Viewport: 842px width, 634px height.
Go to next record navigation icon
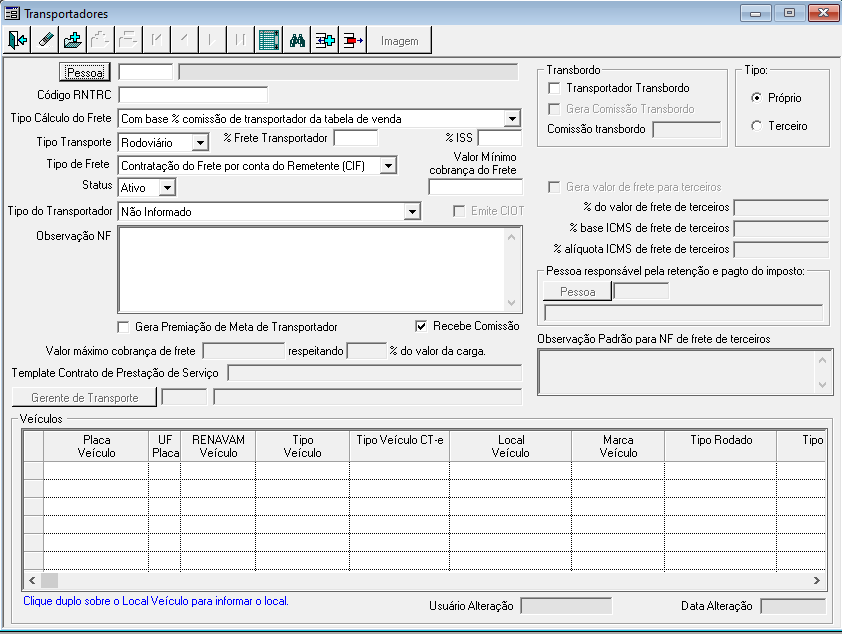pyautogui.click(x=212, y=40)
